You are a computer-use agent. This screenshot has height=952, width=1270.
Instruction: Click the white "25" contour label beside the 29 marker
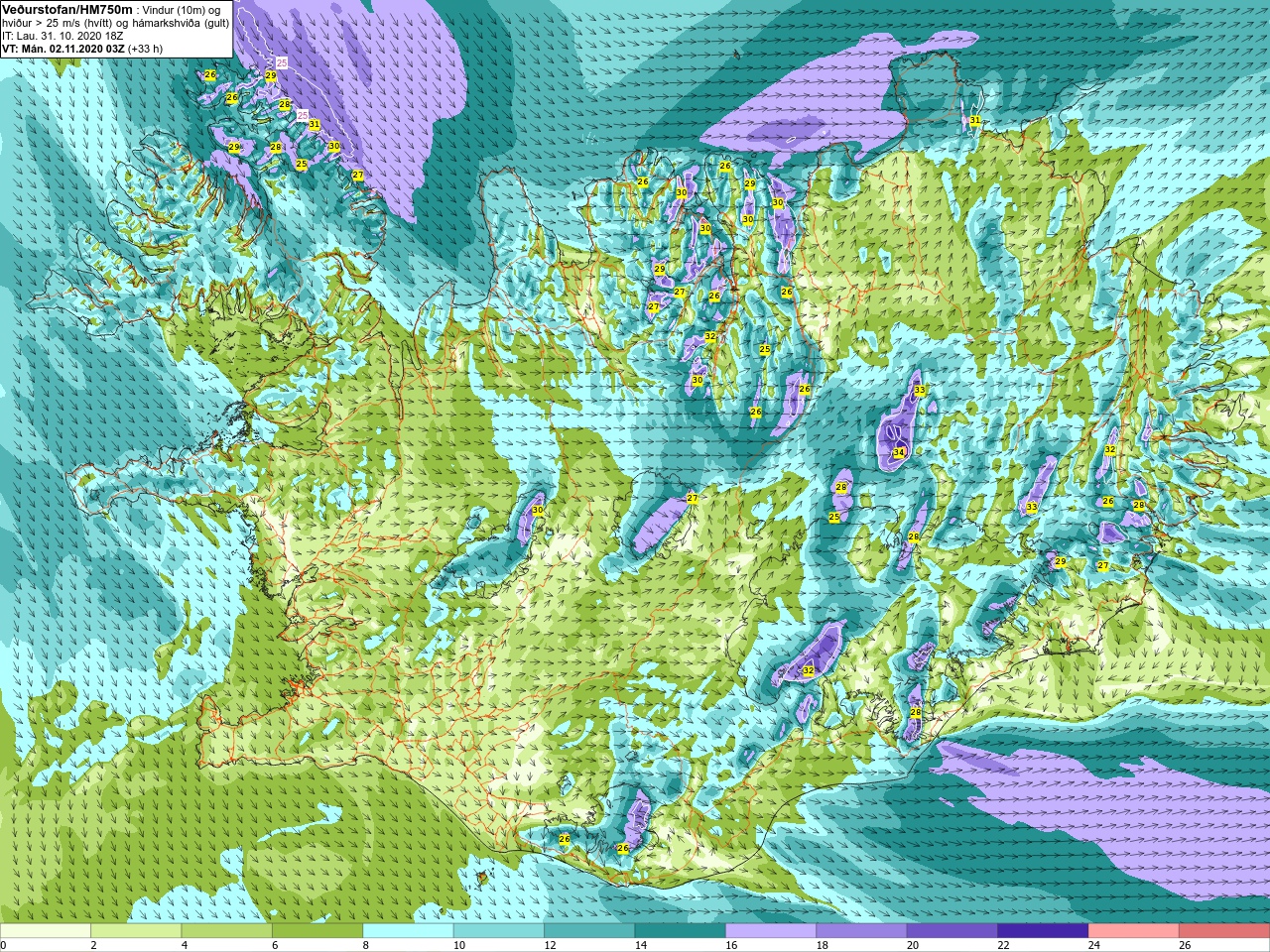click(x=282, y=62)
